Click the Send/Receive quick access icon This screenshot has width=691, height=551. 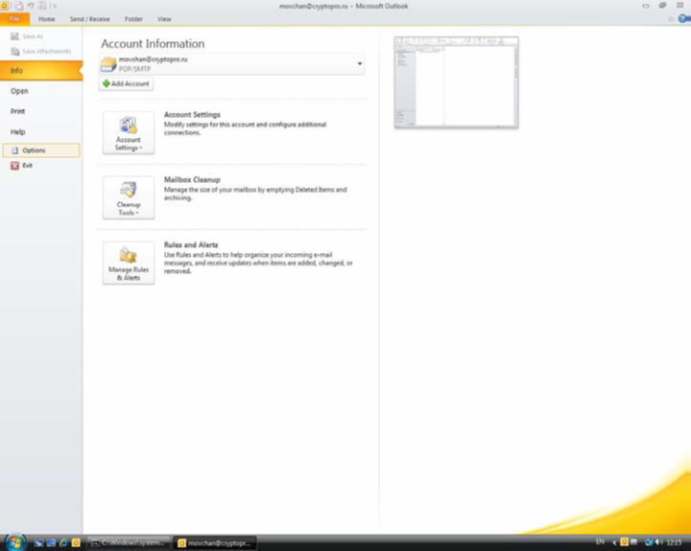tap(19, 6)
